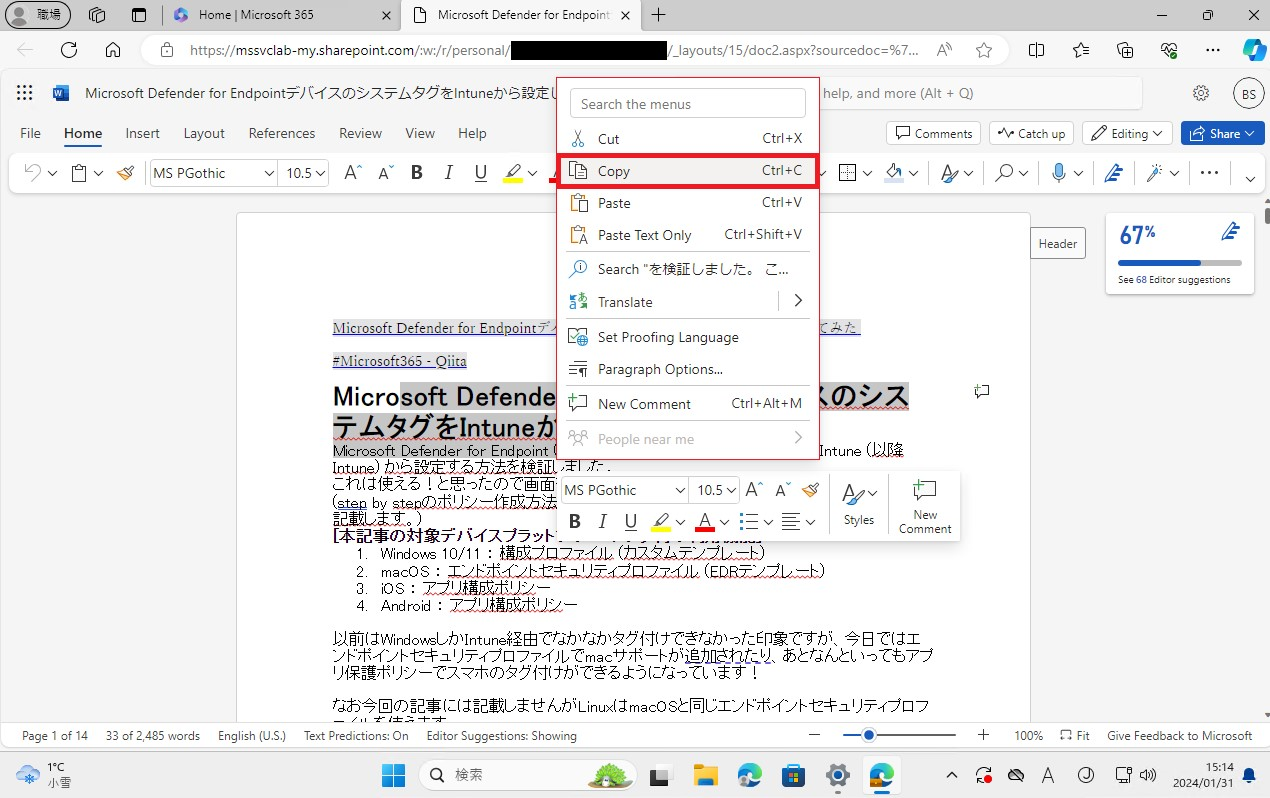Open the #Microsoft365 - Qiita link

399,361
